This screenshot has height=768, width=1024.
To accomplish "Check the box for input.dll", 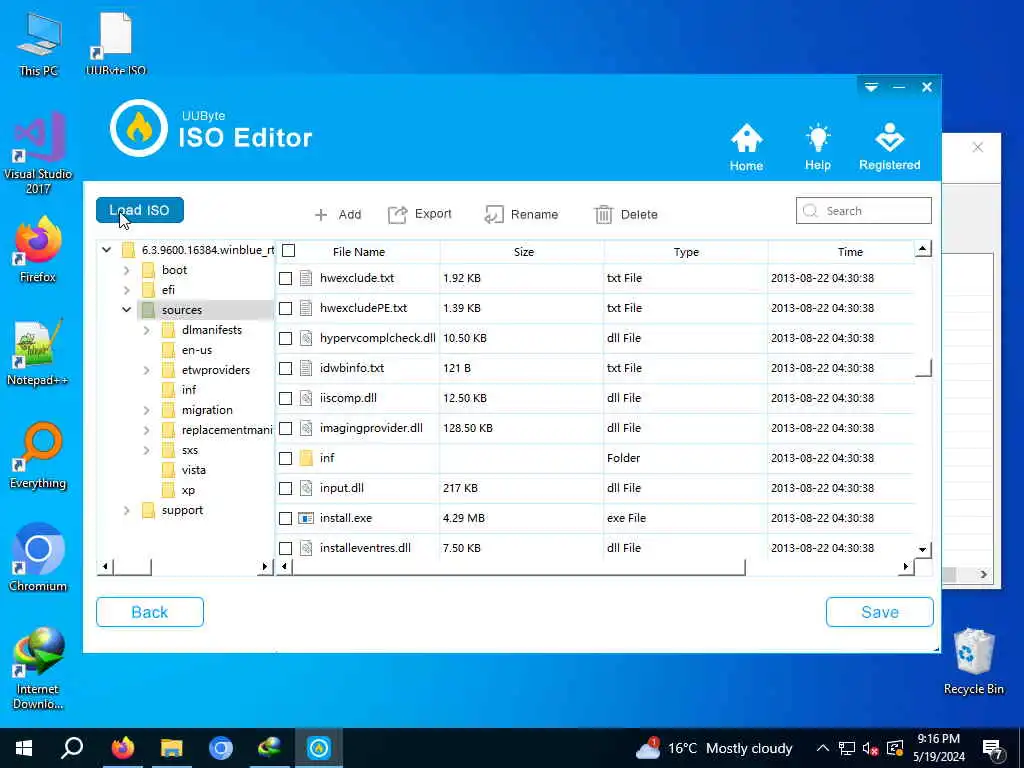I will click(285, 488).
